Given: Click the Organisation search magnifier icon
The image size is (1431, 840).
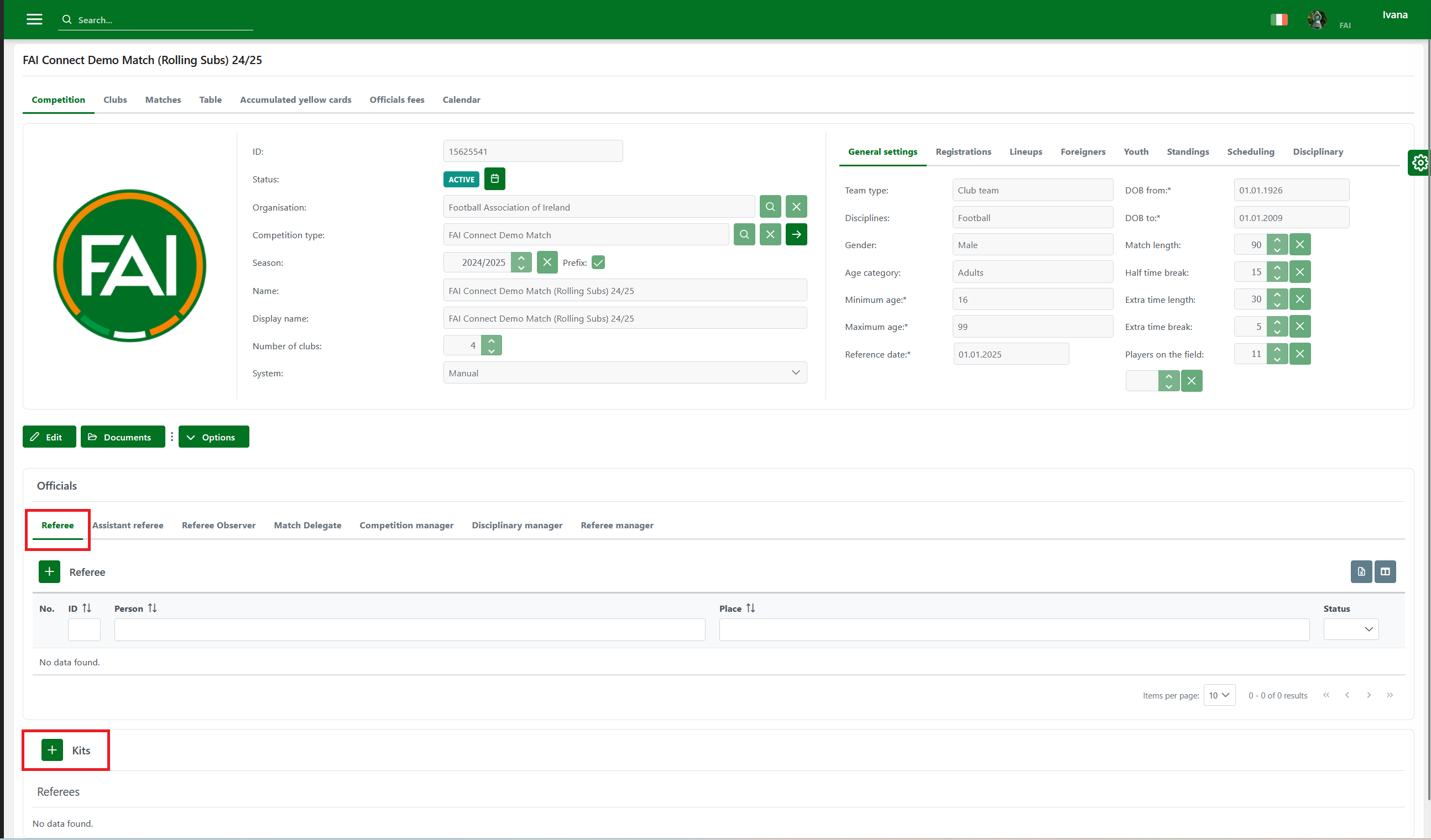Looking at the screenshot, I should coord(770,207).
